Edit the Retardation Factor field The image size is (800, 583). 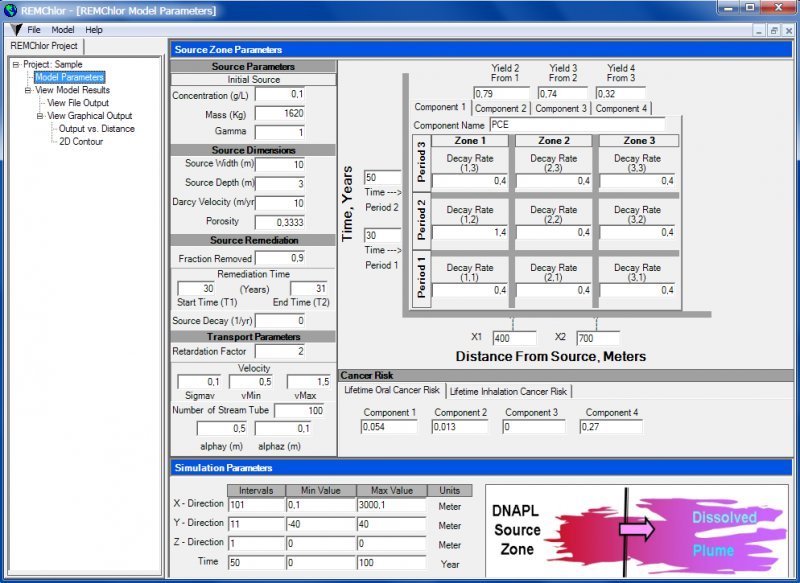[280, 351]
